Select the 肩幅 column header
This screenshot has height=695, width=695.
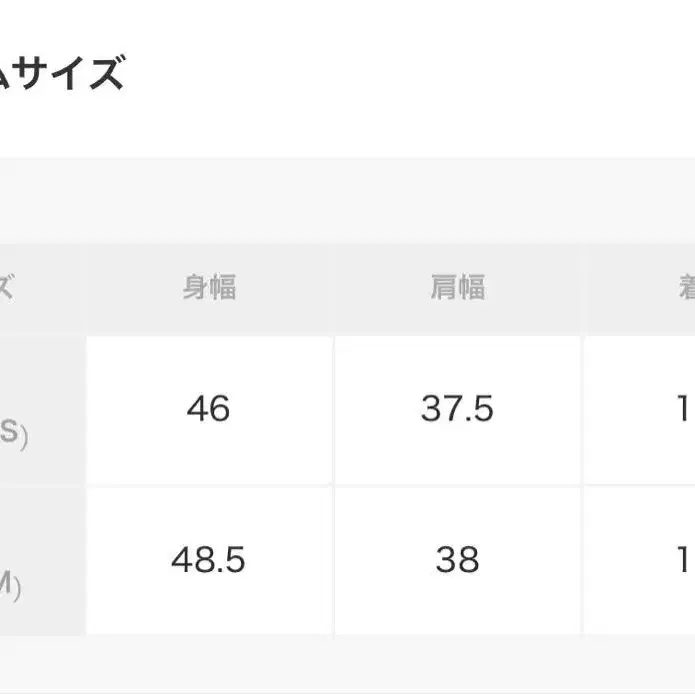pyautogui.click(x=457, y=288)
